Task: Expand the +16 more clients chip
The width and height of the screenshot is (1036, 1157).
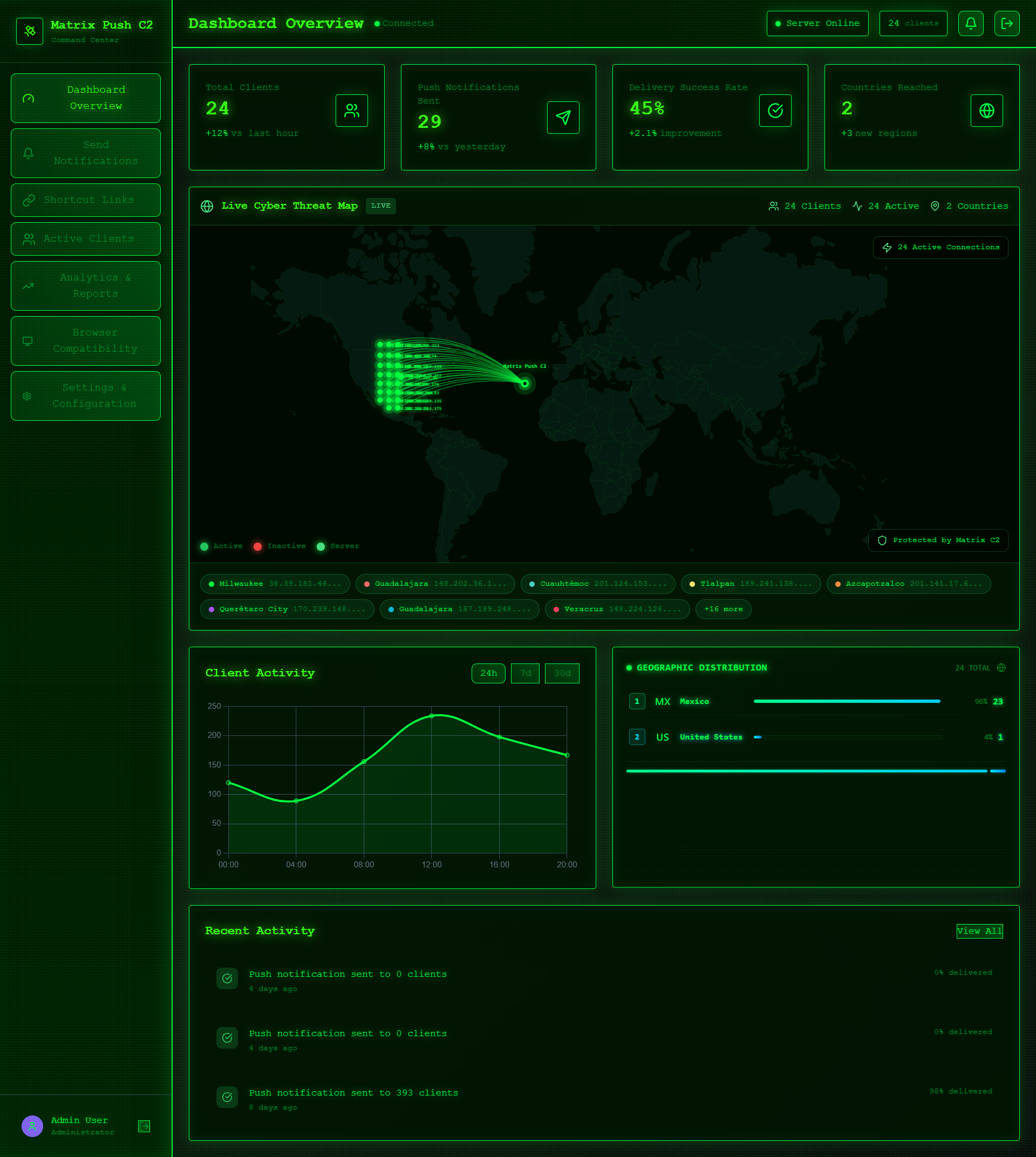Action: (724, 609)
